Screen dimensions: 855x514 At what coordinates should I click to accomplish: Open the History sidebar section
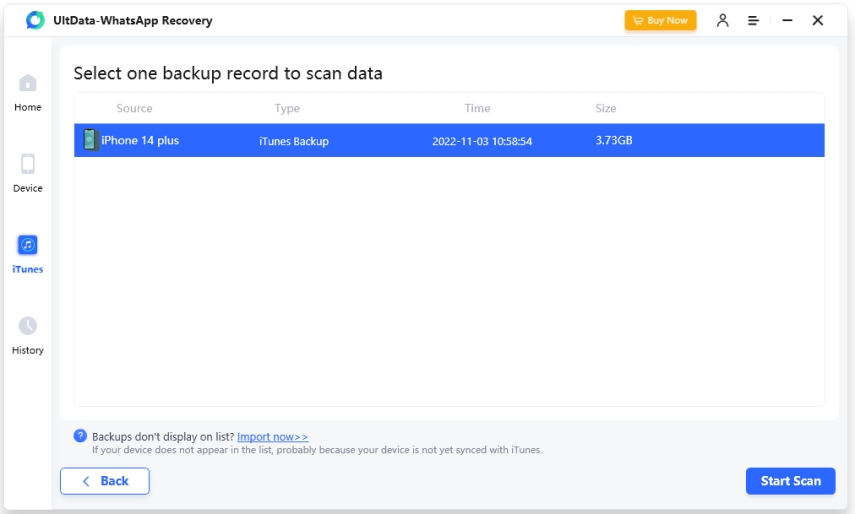28,336
